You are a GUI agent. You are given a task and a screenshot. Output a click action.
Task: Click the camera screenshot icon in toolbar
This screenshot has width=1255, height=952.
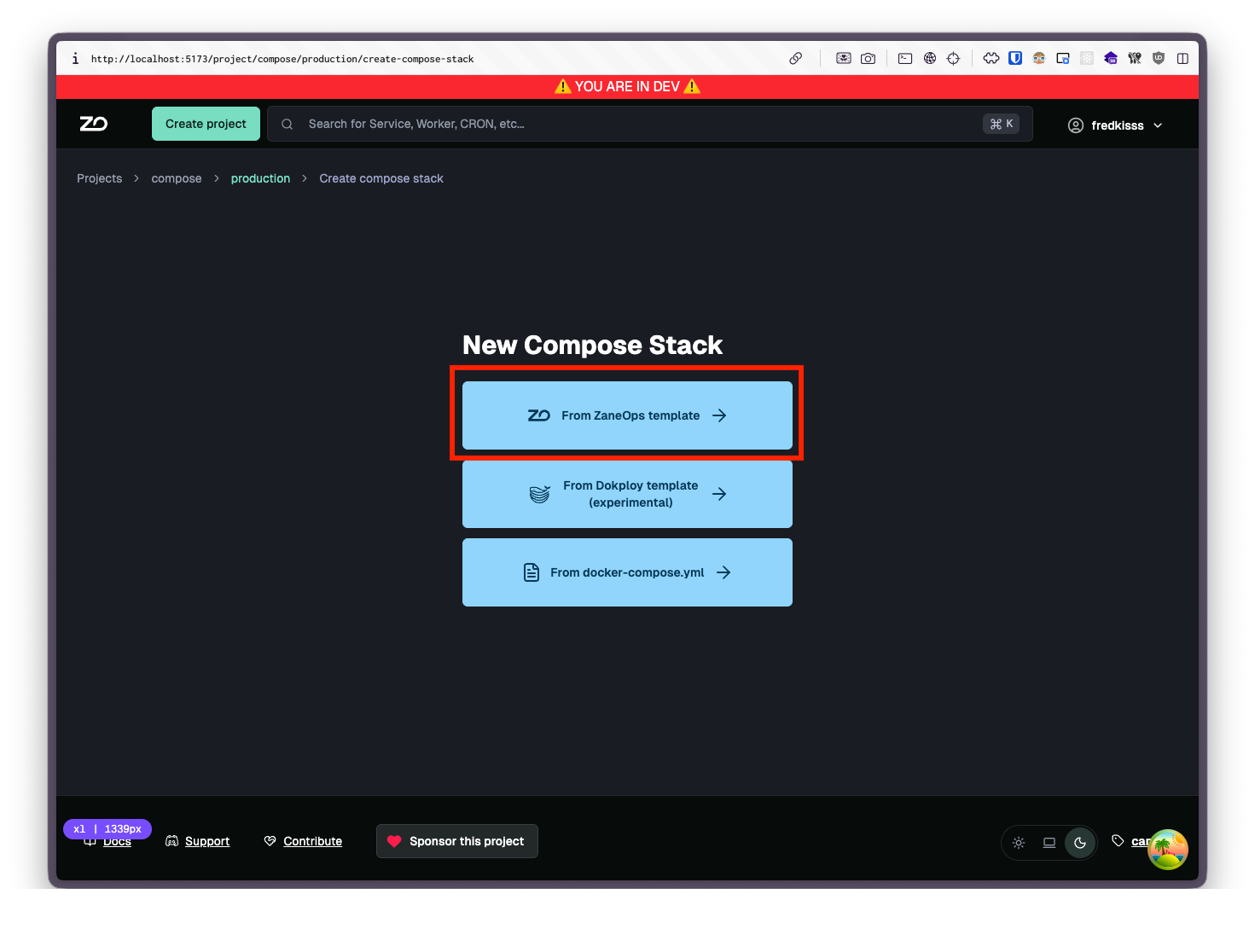coord(868,59)
